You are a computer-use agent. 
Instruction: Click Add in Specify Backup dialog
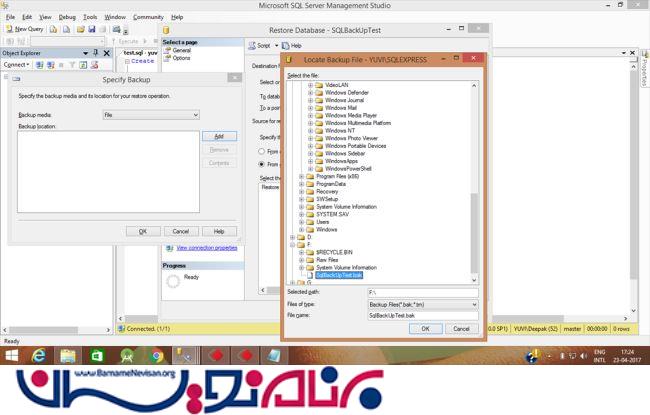(218, 136)
